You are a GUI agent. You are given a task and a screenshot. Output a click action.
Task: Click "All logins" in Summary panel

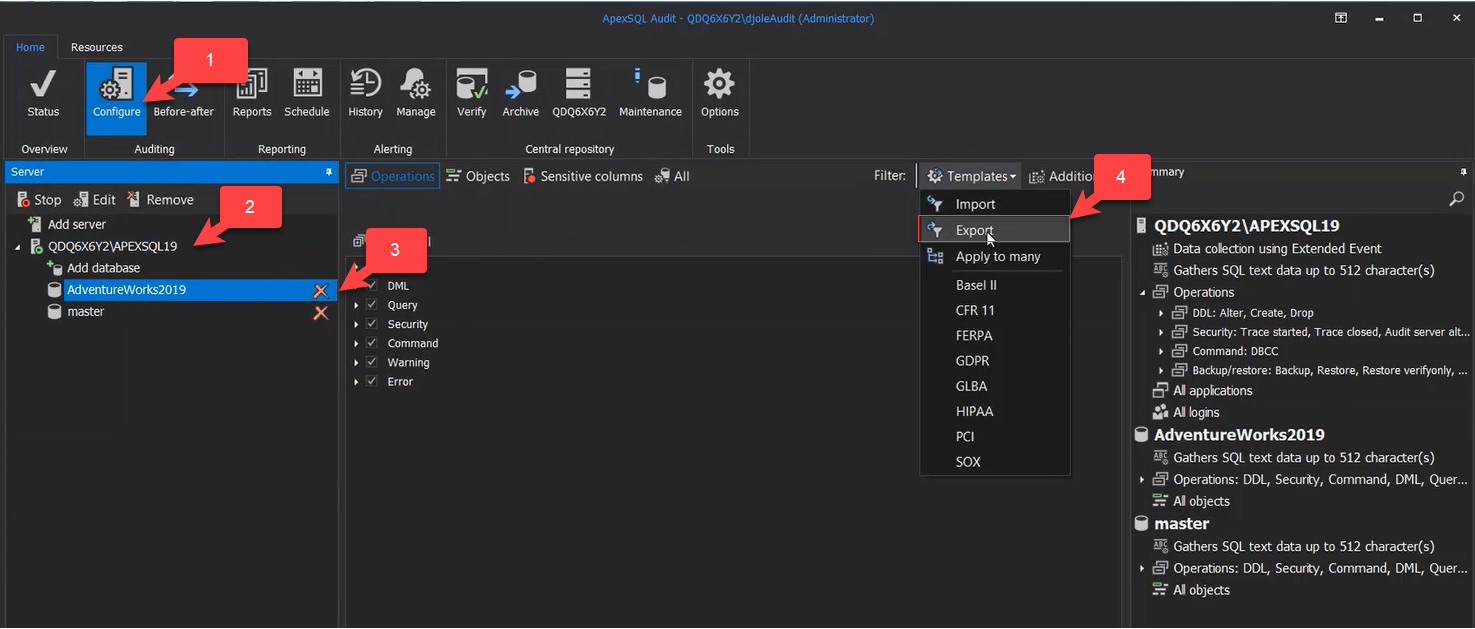[1196, 412]
